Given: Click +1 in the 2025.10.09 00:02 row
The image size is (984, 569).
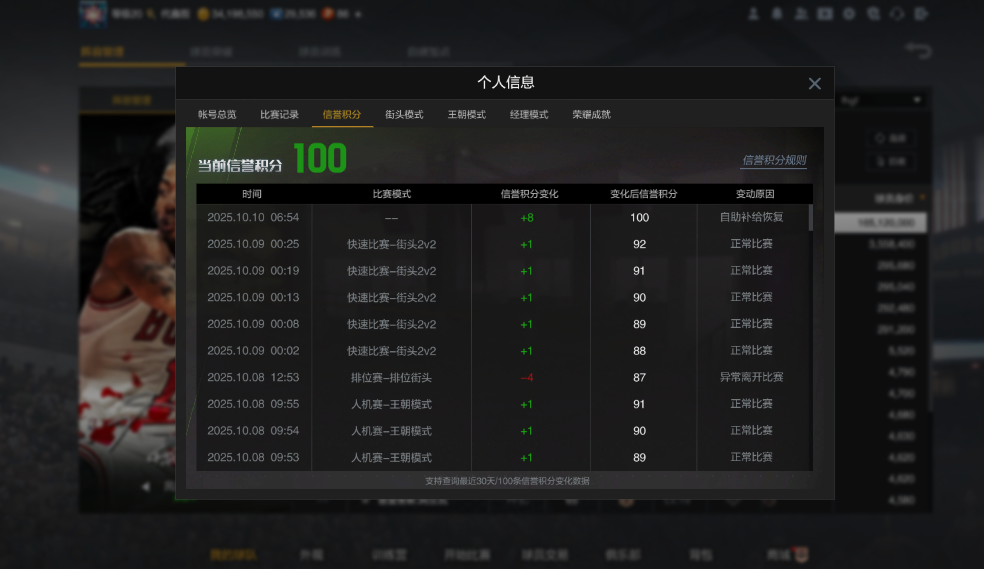Looking at the screenshot, I should click(x=526, y=351).
